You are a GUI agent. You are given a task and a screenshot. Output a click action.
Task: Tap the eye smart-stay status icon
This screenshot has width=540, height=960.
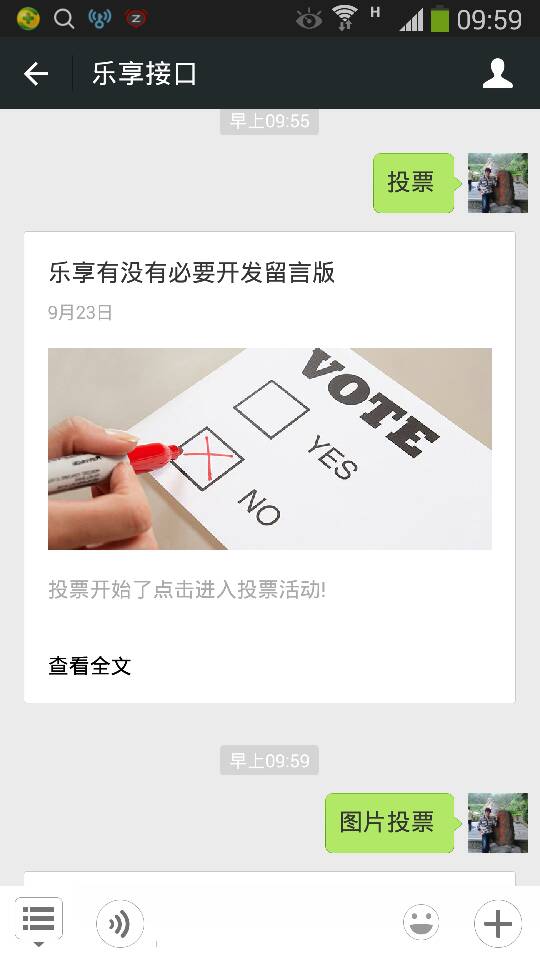pos(309,20)
